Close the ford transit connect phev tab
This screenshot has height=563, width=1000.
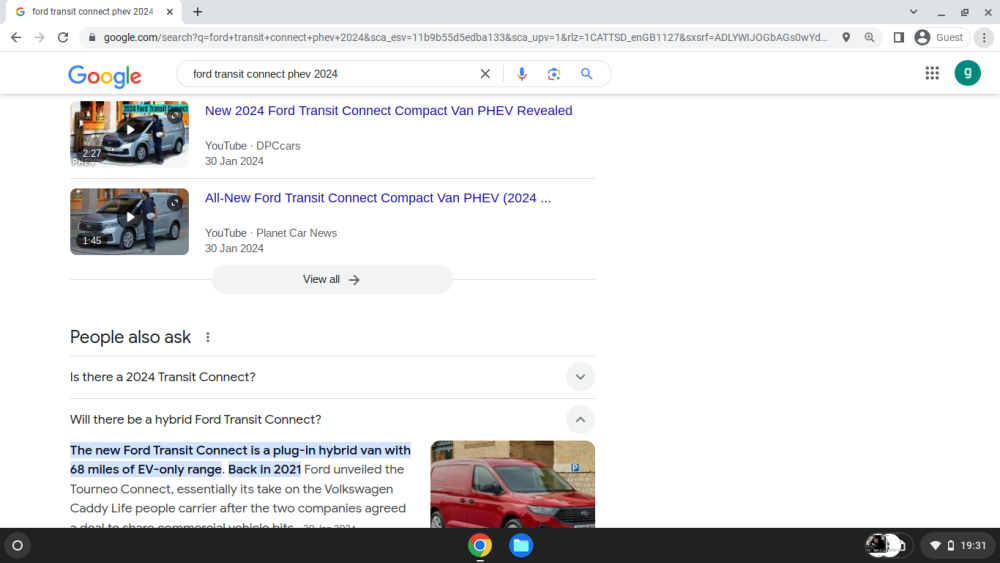point(170,11)
